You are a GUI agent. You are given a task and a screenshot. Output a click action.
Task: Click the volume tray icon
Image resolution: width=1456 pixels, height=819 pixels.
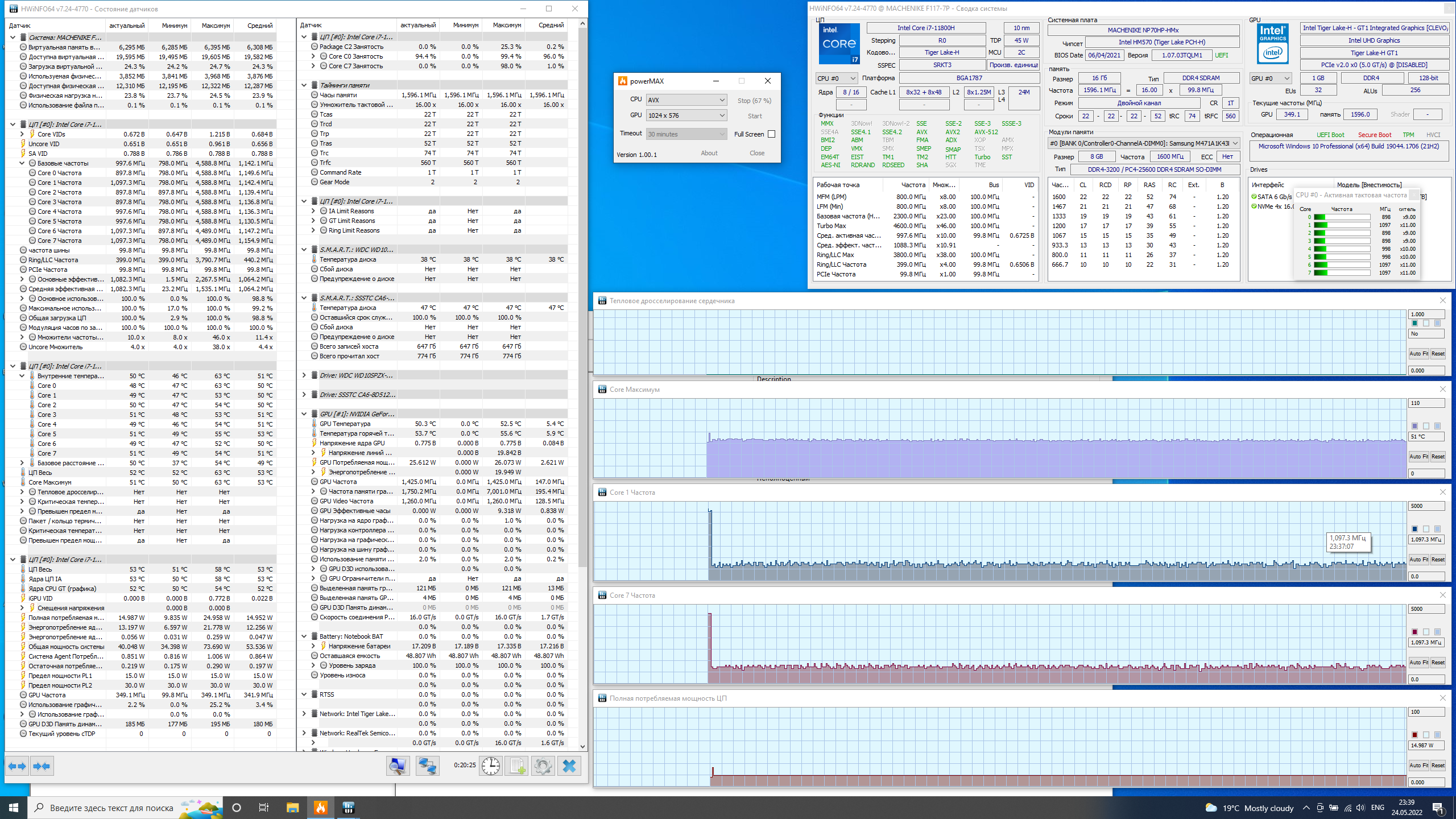pyautogui.click(x=1360, y=808)
